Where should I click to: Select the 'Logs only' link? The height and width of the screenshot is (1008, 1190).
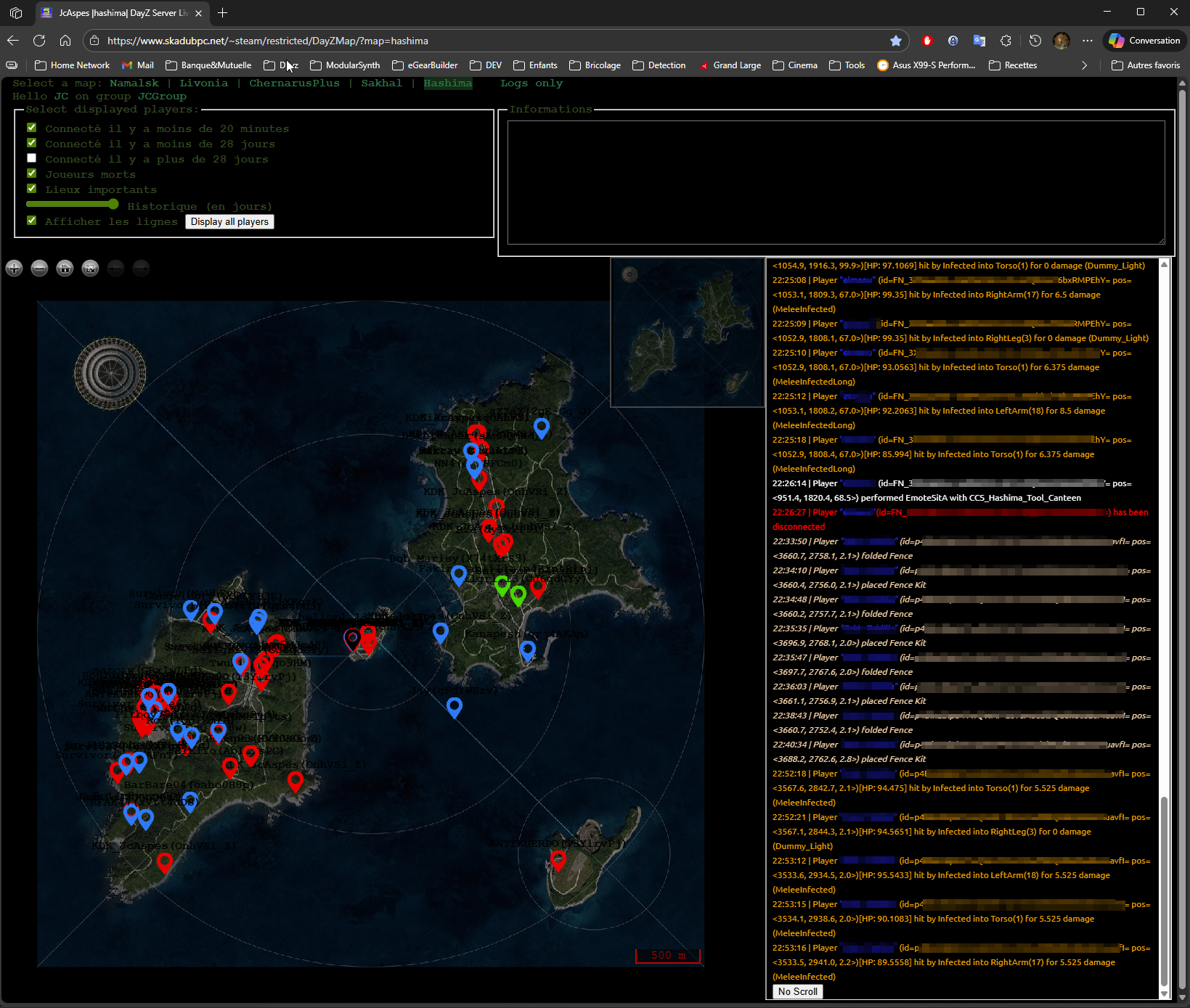pos(531,83)
